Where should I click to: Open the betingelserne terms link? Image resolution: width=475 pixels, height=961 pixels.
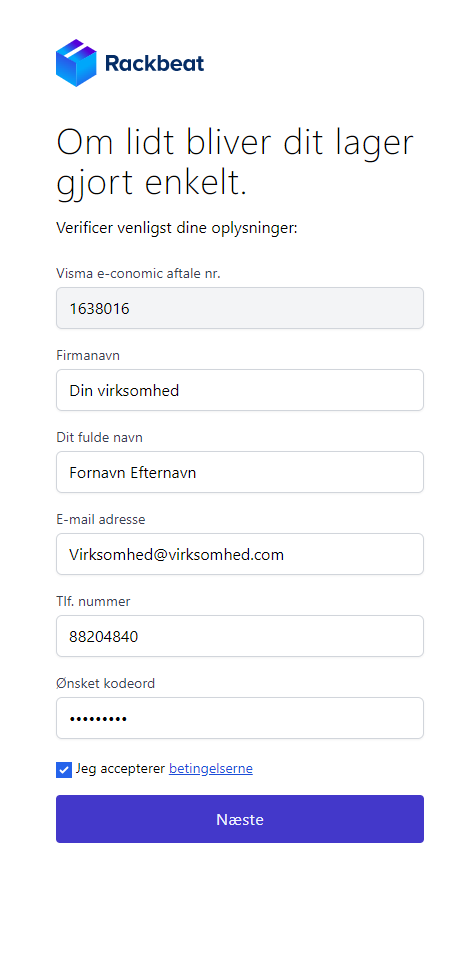pos(211,769)
